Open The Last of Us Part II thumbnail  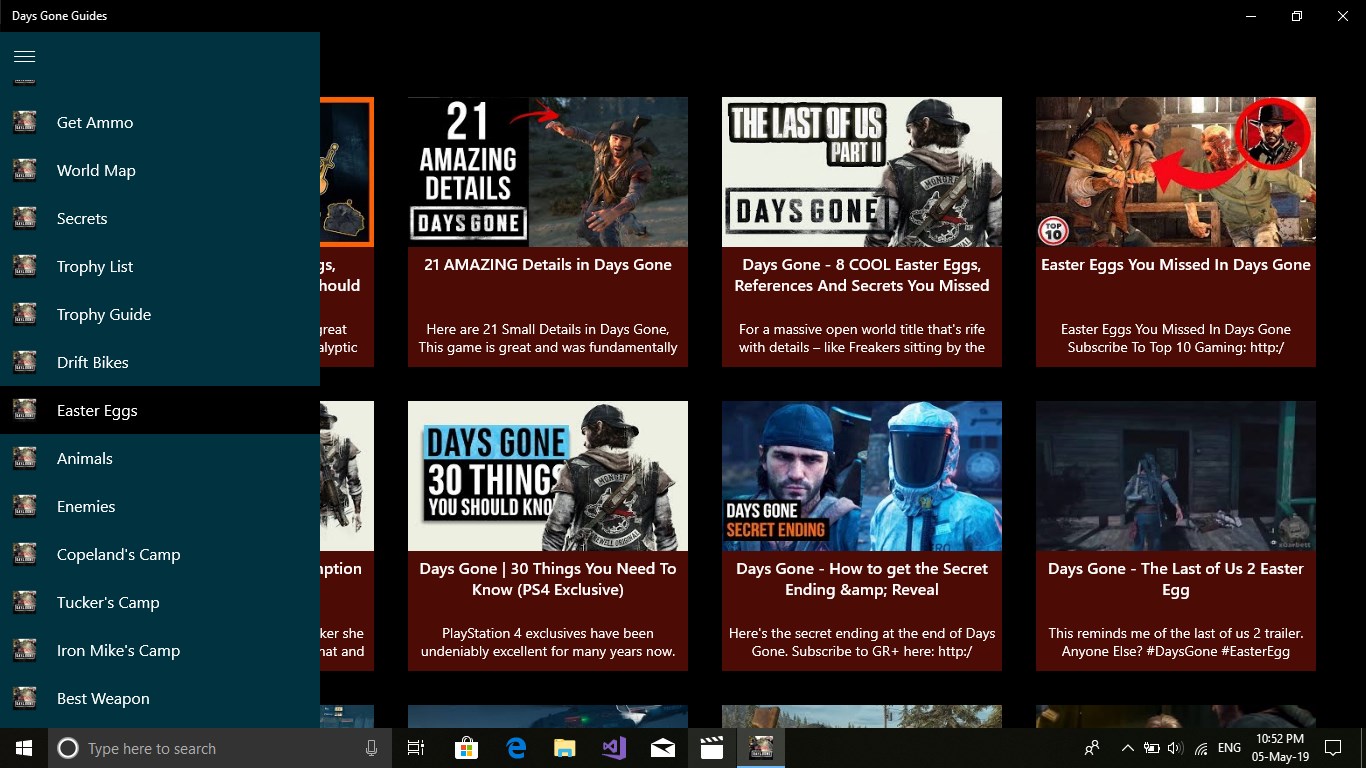point(862,172)
